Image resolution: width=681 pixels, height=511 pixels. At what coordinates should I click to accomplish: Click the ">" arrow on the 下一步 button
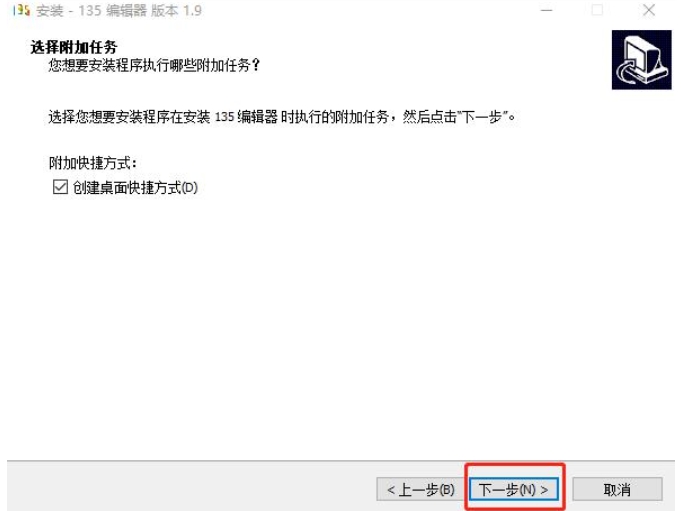[544, 490]
